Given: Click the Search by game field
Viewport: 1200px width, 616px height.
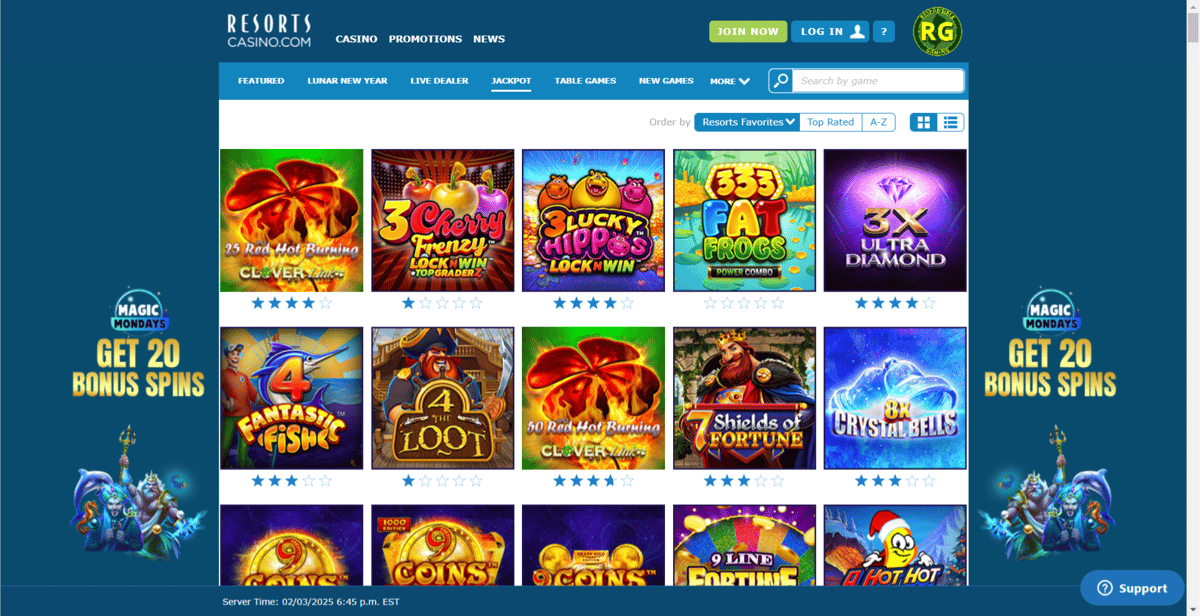Looking at the screenshot, I should (x=879, y=81).
